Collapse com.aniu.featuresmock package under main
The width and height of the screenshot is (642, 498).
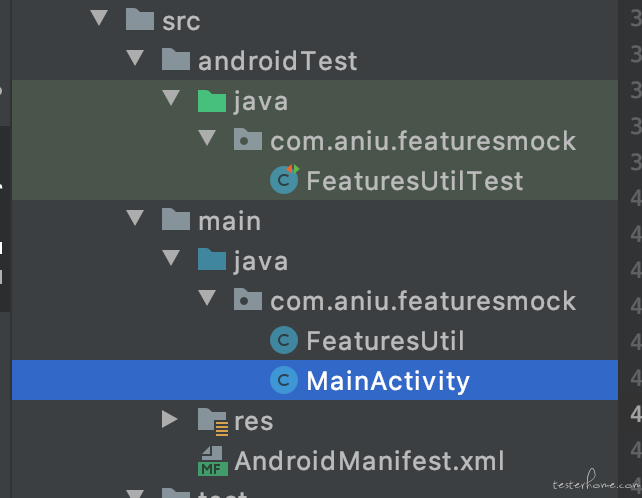[x=207, y=298]
